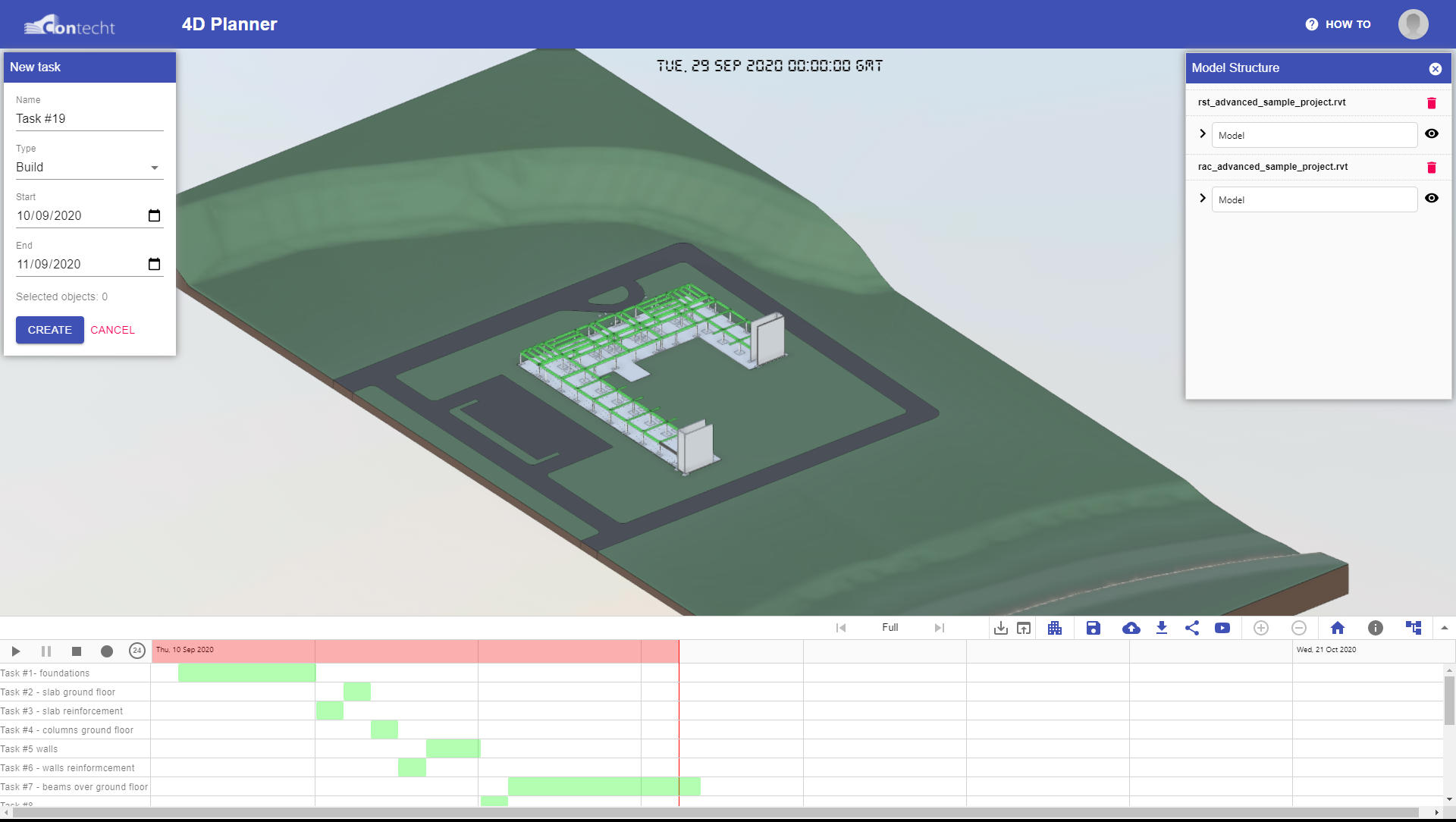
Task: Click the reset home view icon
Action: point(1338,628)
